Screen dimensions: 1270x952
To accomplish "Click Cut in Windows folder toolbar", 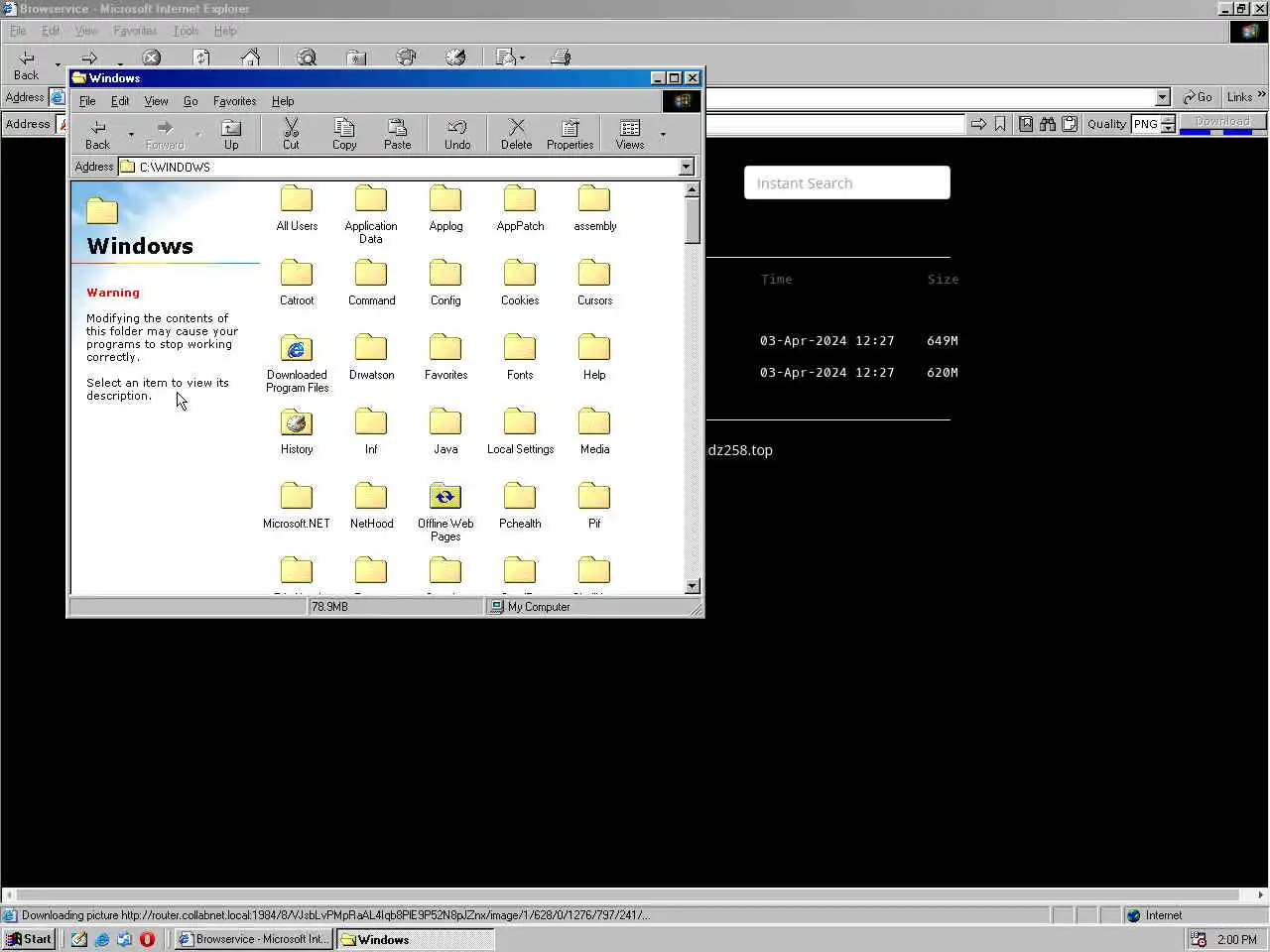I will [291, 134].
